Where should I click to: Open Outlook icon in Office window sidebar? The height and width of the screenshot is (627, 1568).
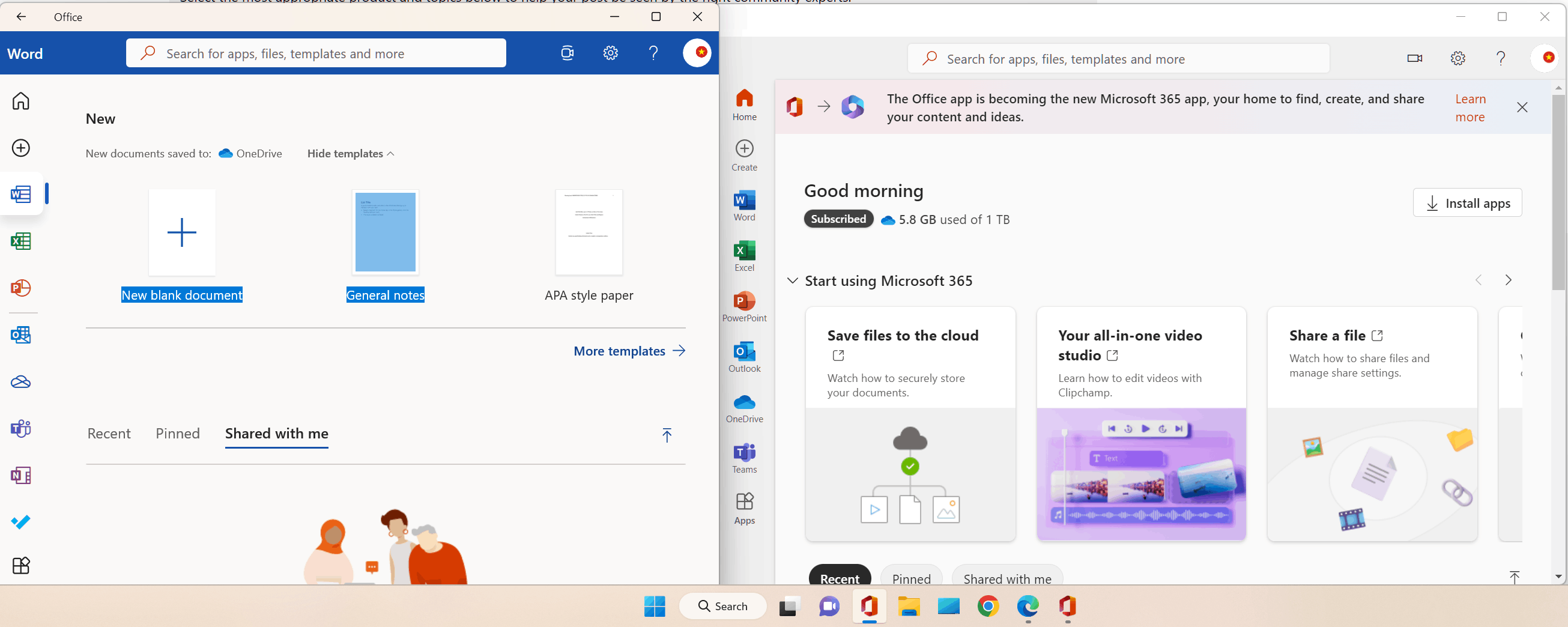coord(20,335)
